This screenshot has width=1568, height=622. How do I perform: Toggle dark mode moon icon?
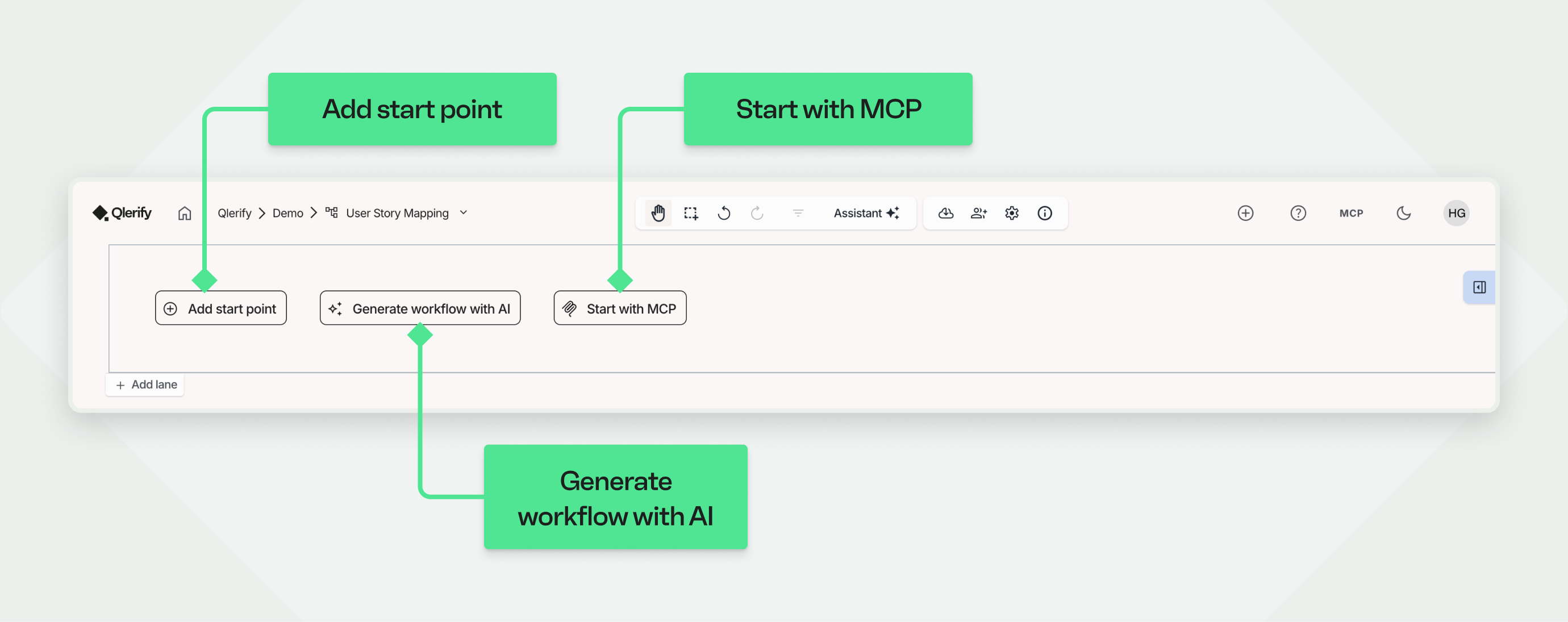[1404, 213]
